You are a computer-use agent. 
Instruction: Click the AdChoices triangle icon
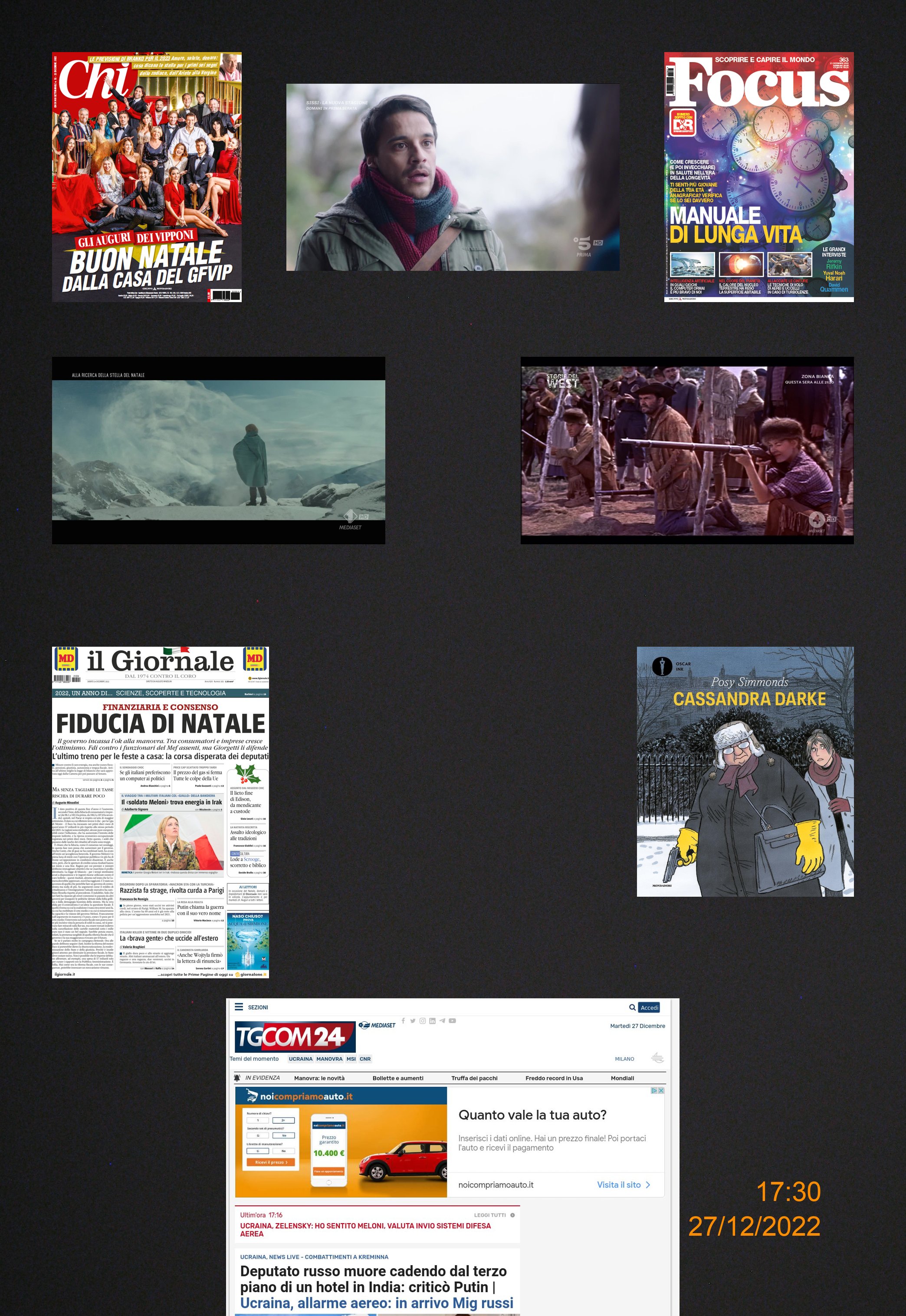[x=654, y=1091]
